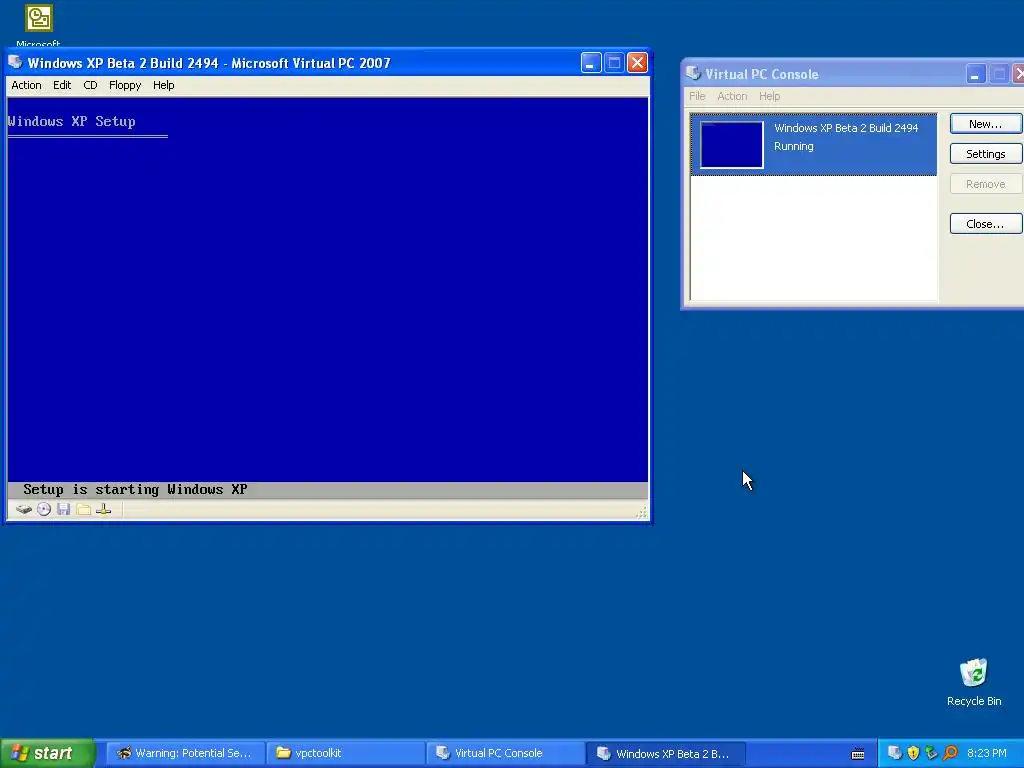Click the Windows XP Beta 2 window title icon
The height and width of the screenshot is (768, 1024).
pos(16,63)
